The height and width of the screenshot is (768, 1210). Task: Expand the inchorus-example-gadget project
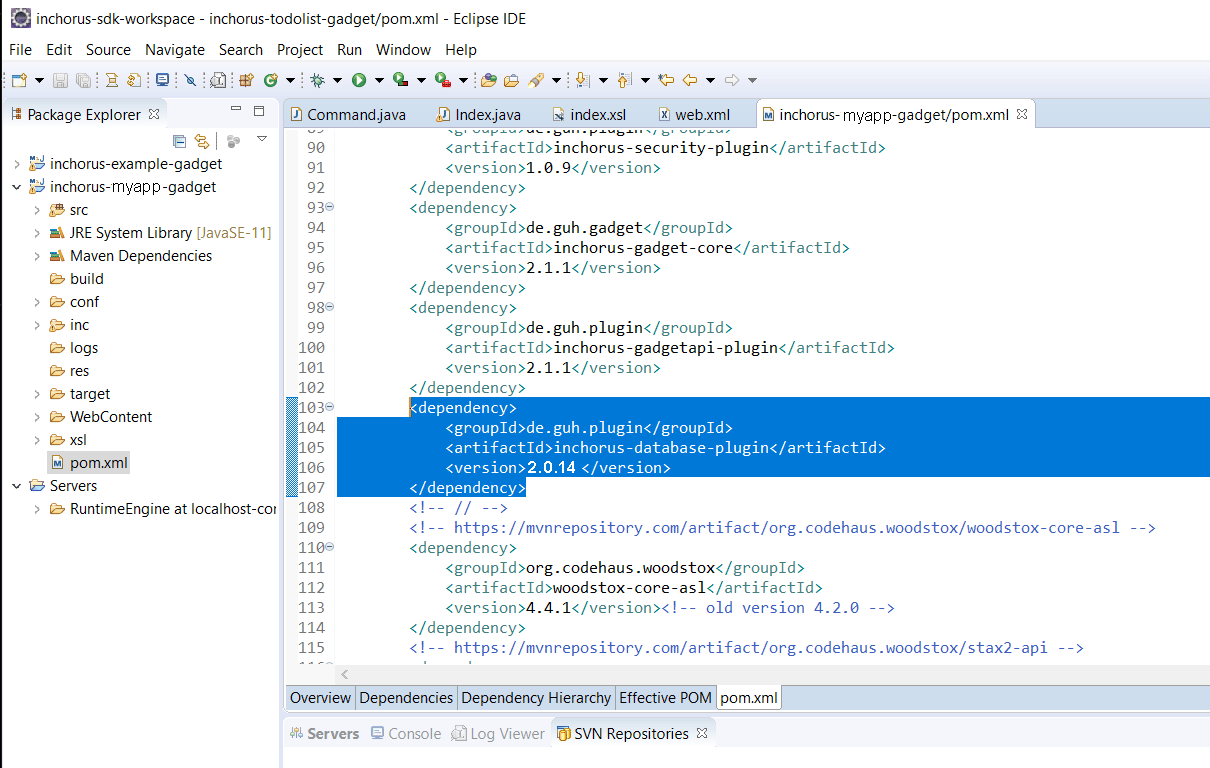[17, 164]
